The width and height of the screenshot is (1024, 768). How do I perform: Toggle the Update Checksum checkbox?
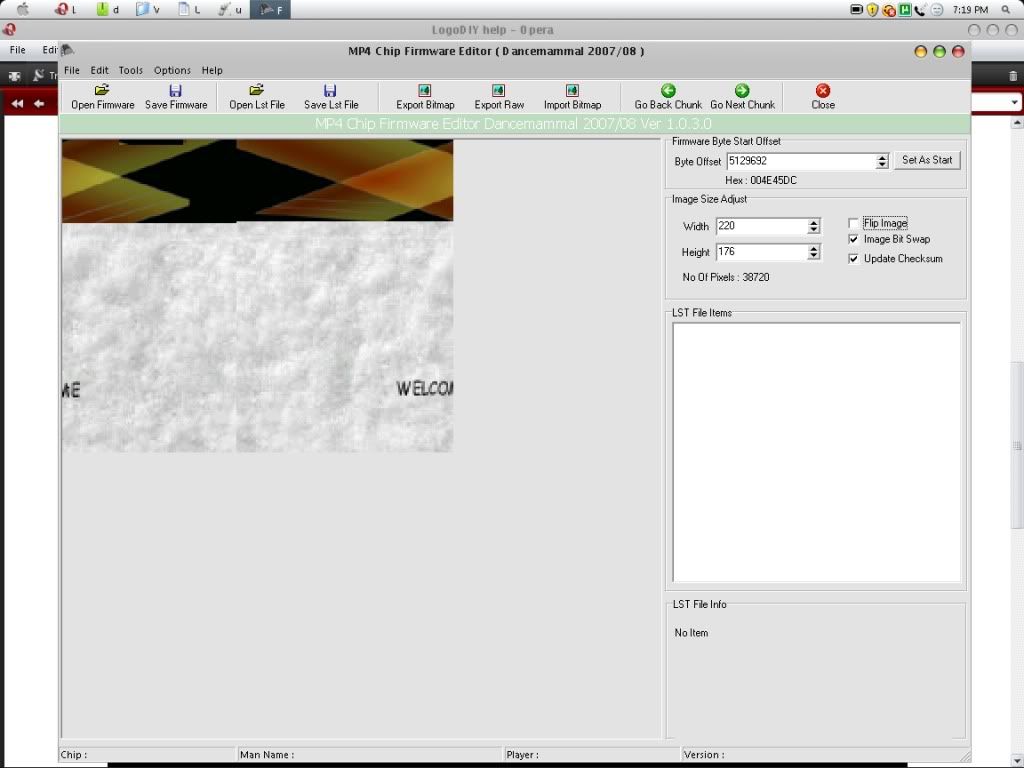[x=854, y=259]
